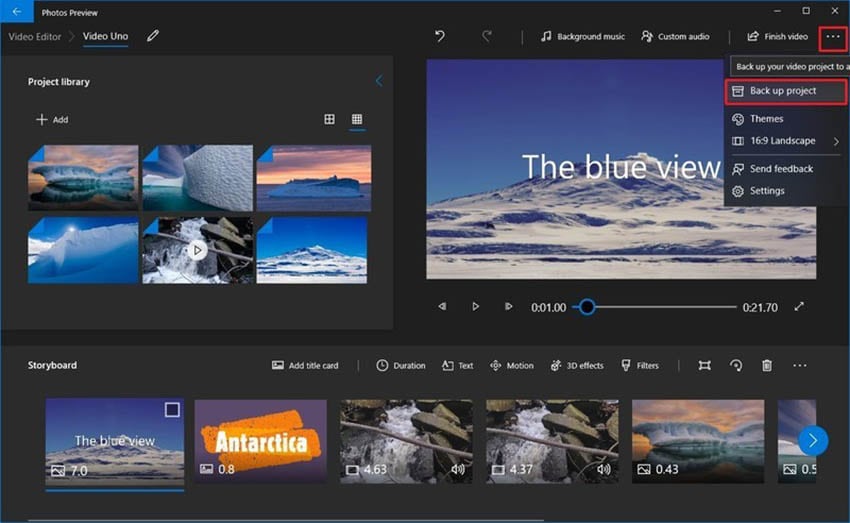The width and height of the screenshot is (850, 523).
Task: Open Text tool in storyboard toolbar
Action: coord(458,366)
